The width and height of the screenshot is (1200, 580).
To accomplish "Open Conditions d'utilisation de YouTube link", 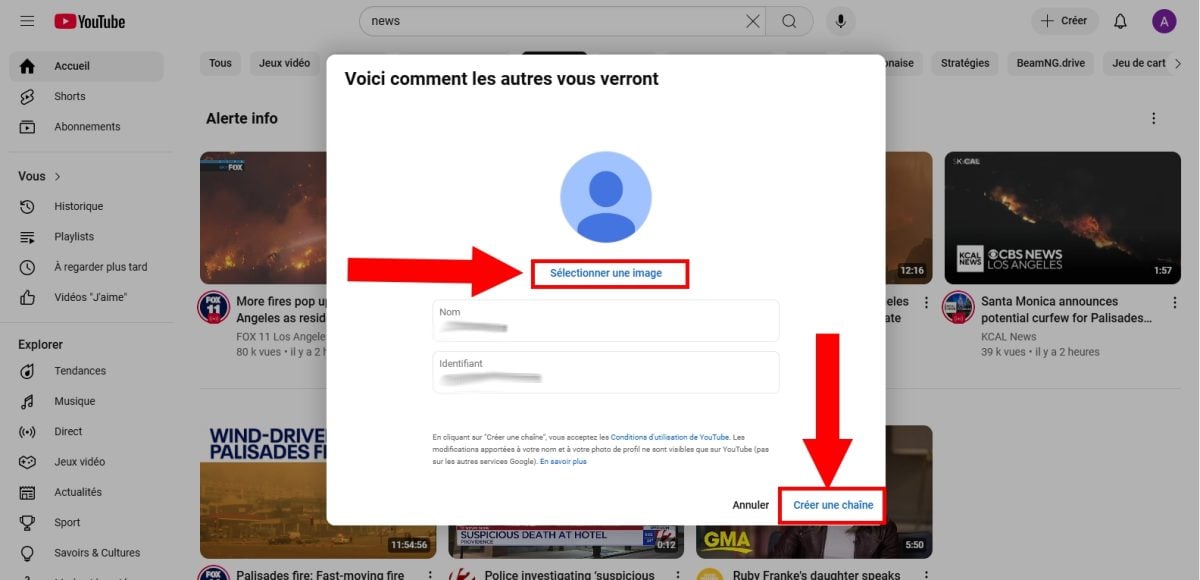I will coord(669,437).
